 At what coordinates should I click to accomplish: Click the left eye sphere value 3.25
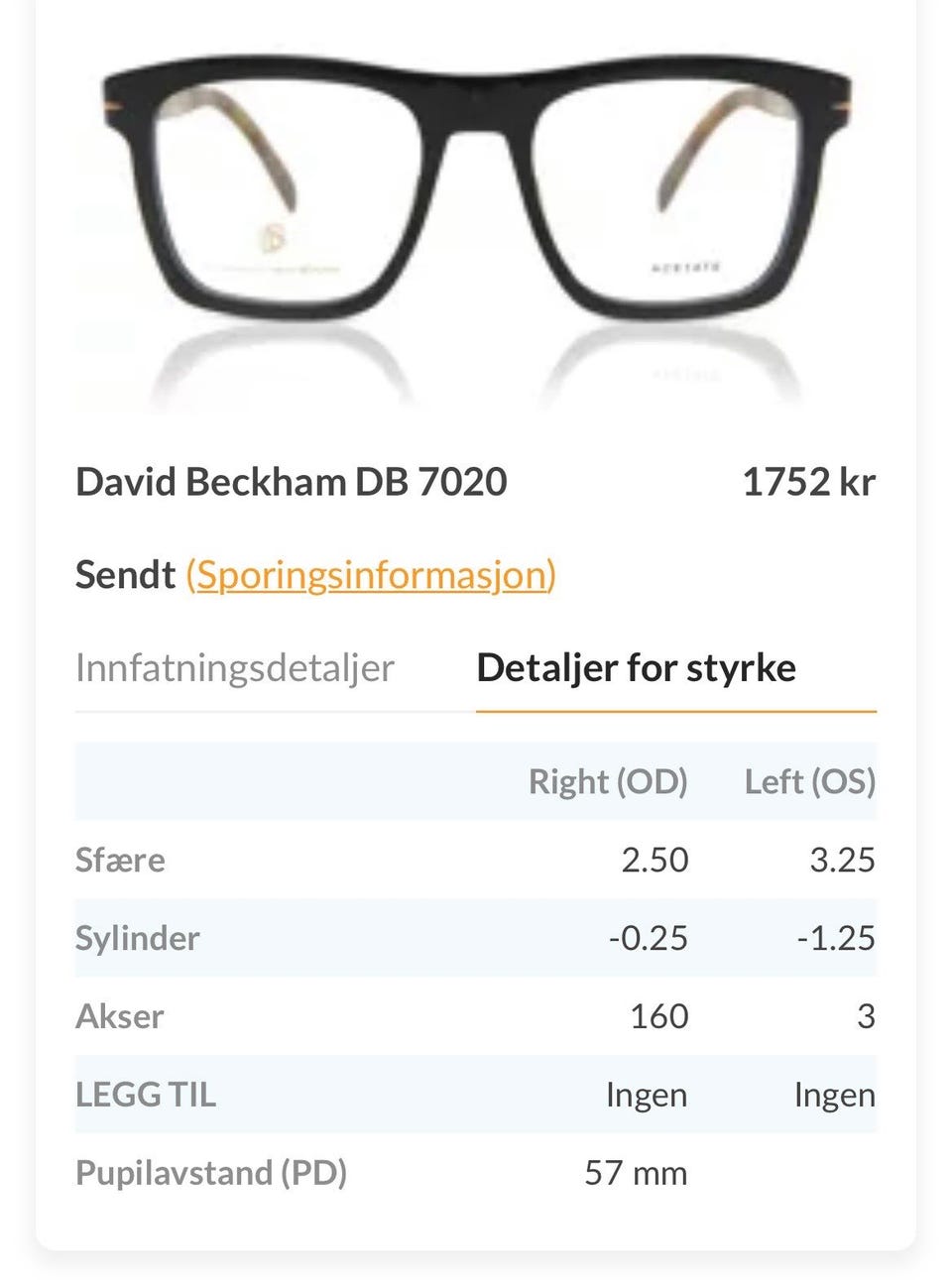pos(842,860)
